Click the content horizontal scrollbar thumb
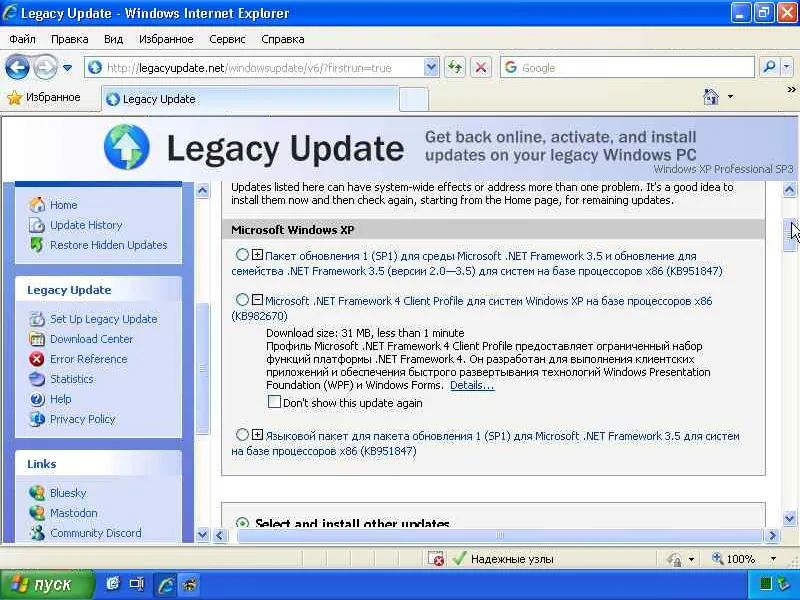The height and width of the screenshot is (600, 800). 499,535
